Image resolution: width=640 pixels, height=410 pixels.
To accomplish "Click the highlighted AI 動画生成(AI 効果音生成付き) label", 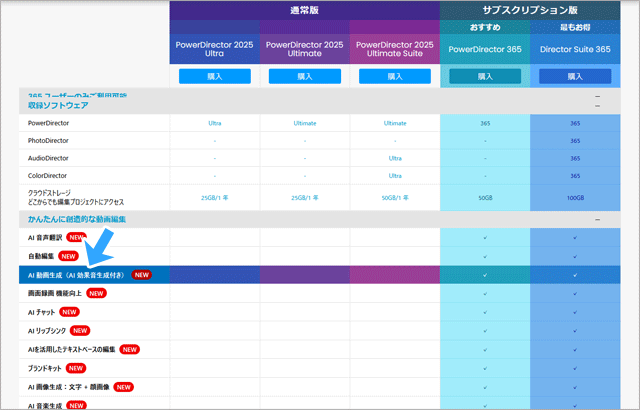I will (x=77, y=275).
